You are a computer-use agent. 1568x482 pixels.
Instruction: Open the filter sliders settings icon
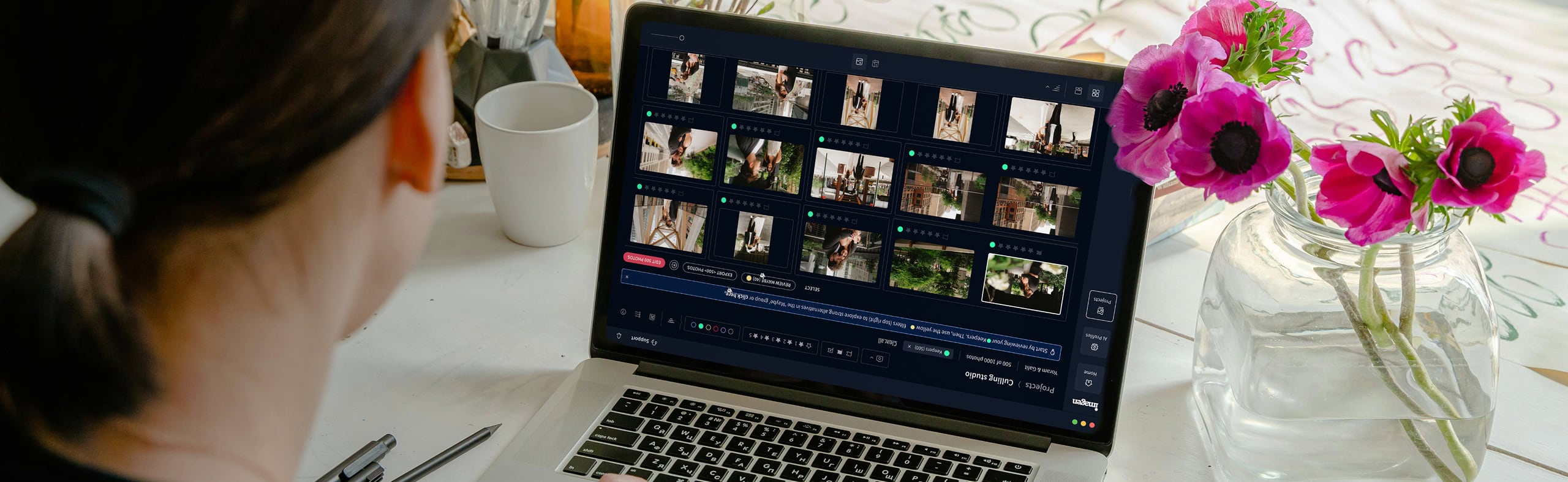pos(638,315)
